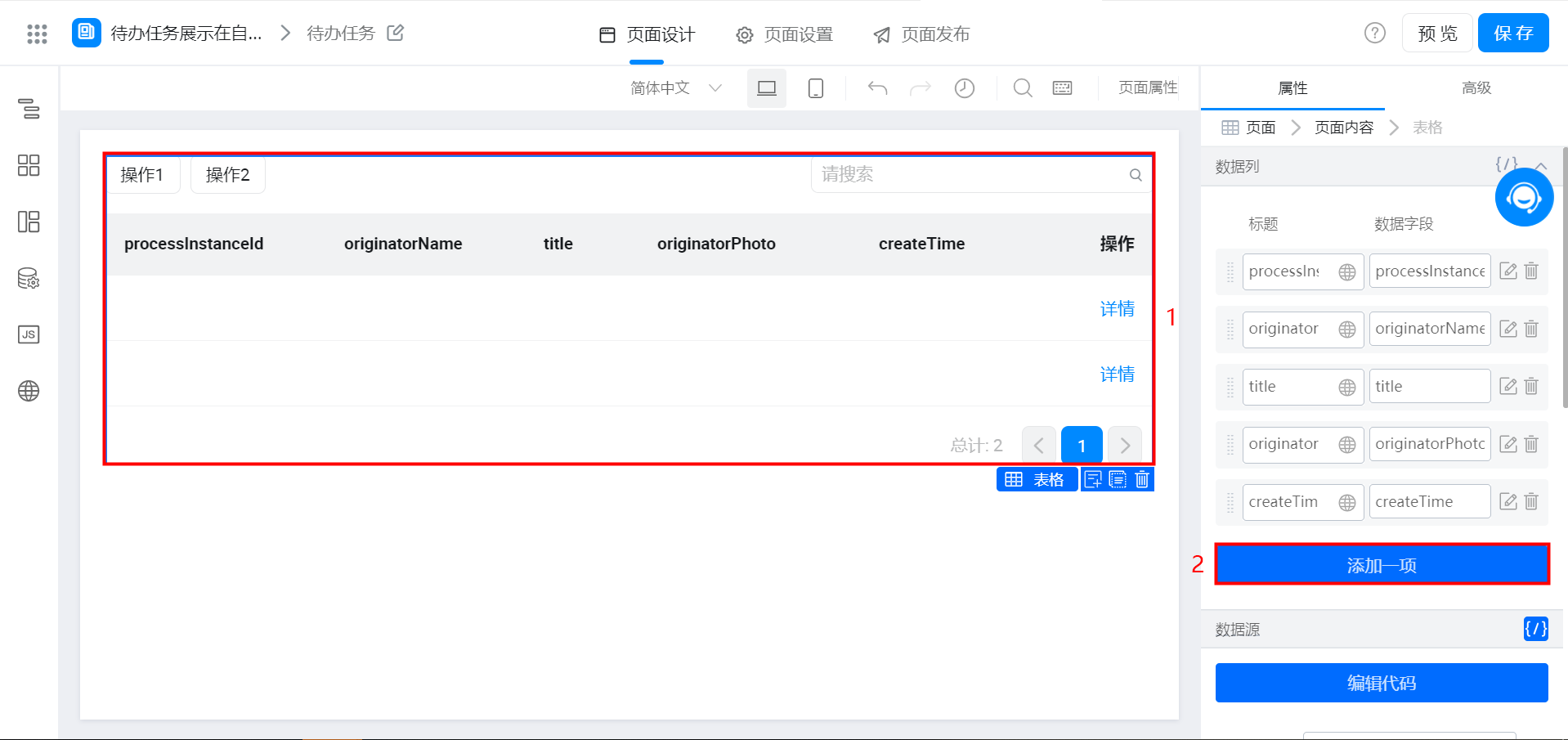Open the component library sidebar icon
The image size is (1568, 740).
pos(29,165)
